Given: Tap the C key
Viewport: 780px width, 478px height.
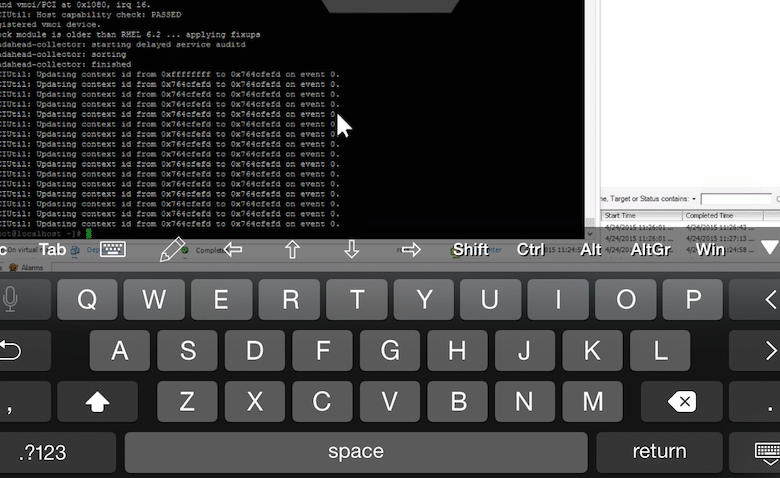Looking at the screenshot, I should click(x=322, y=401).
